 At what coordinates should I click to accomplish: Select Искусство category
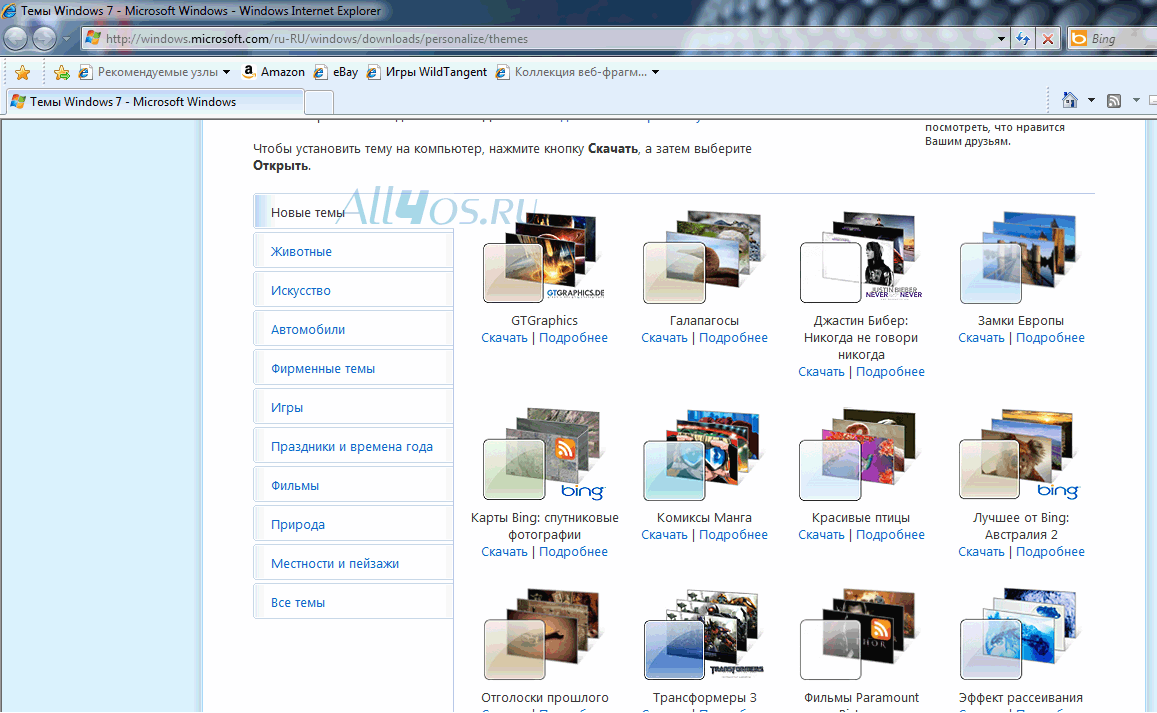click(354, 291)
